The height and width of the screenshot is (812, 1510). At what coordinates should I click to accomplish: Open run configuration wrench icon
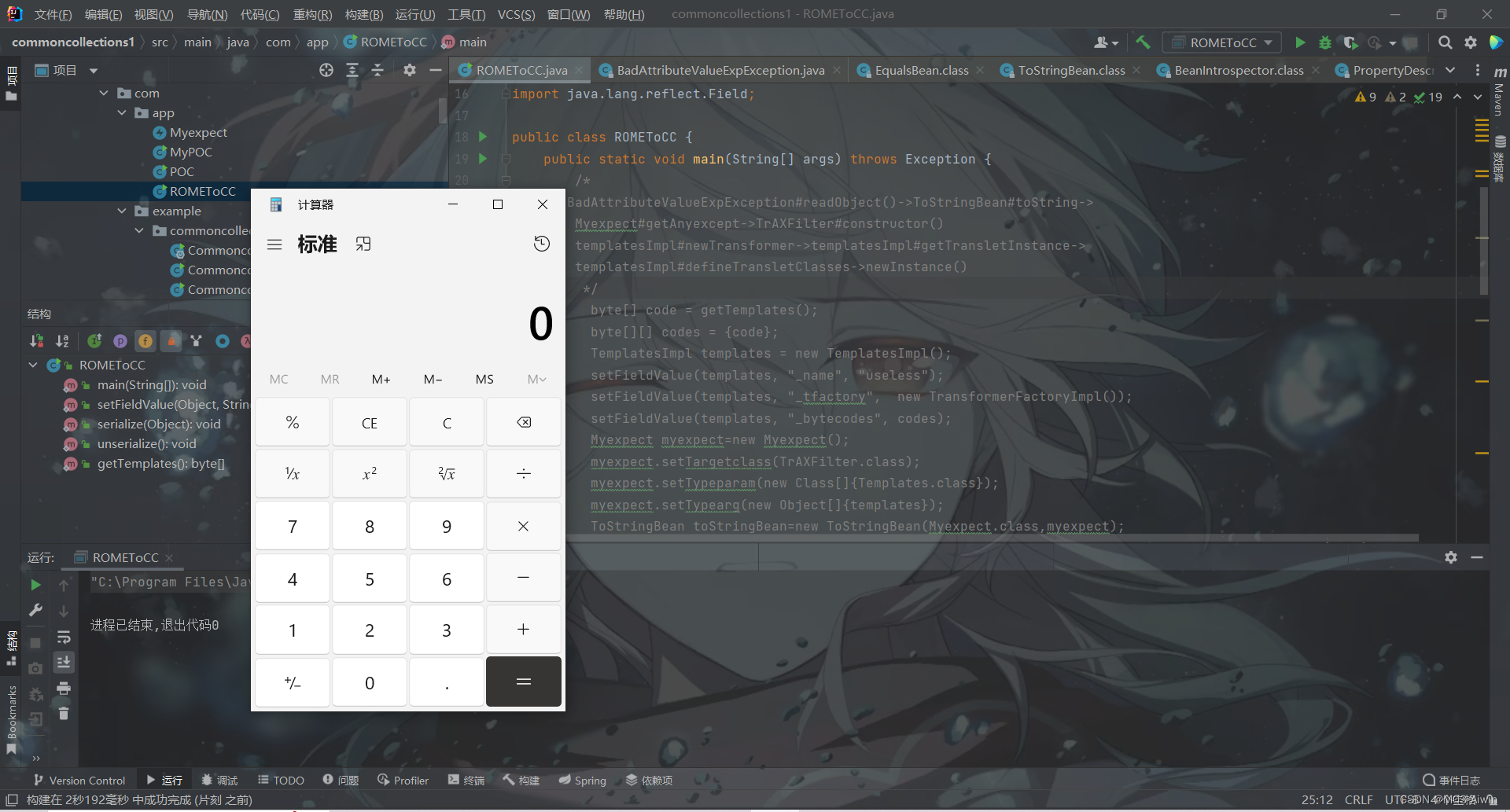35,610
